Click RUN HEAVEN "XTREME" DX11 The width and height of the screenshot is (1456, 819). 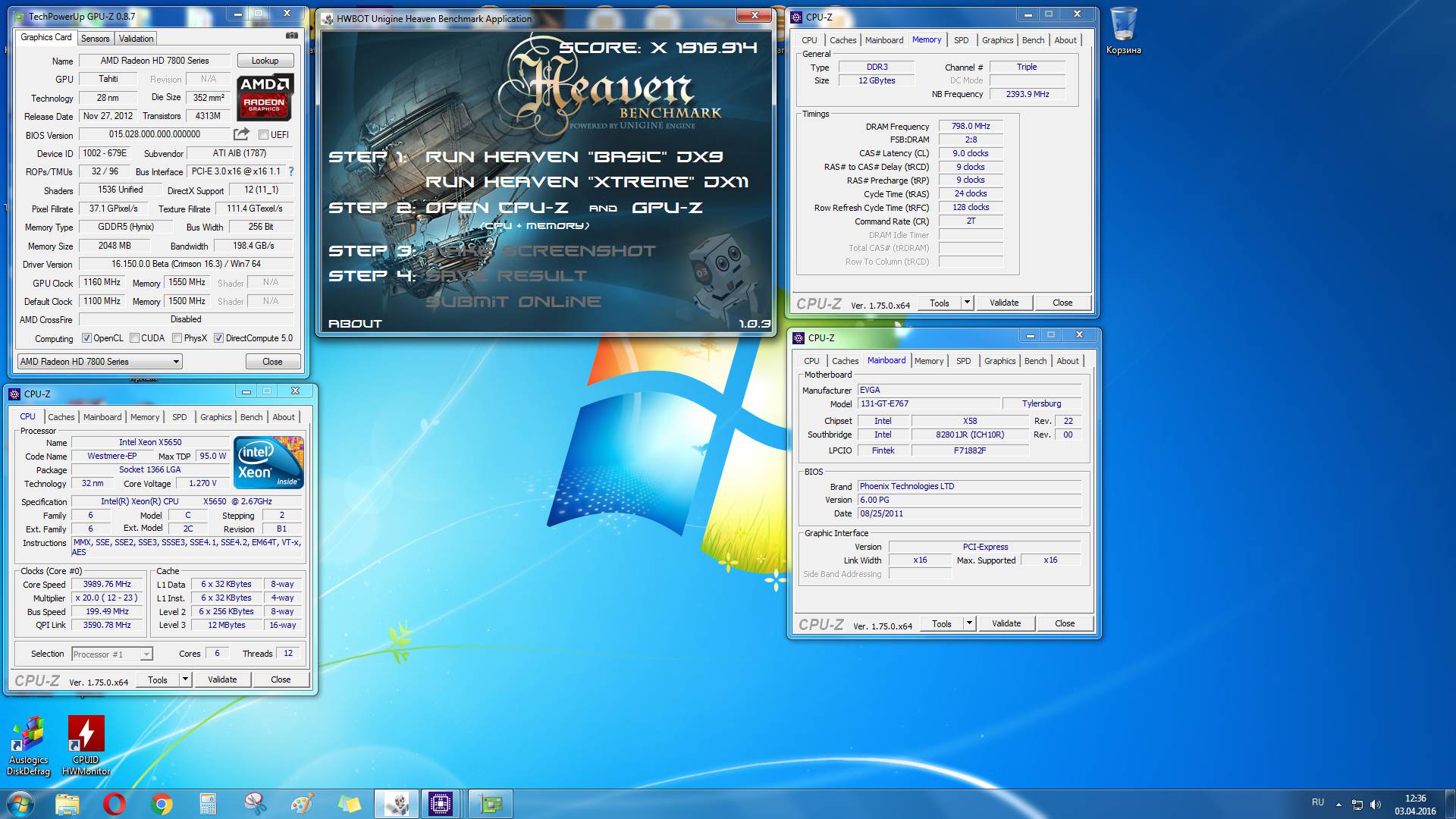[587, 182]
